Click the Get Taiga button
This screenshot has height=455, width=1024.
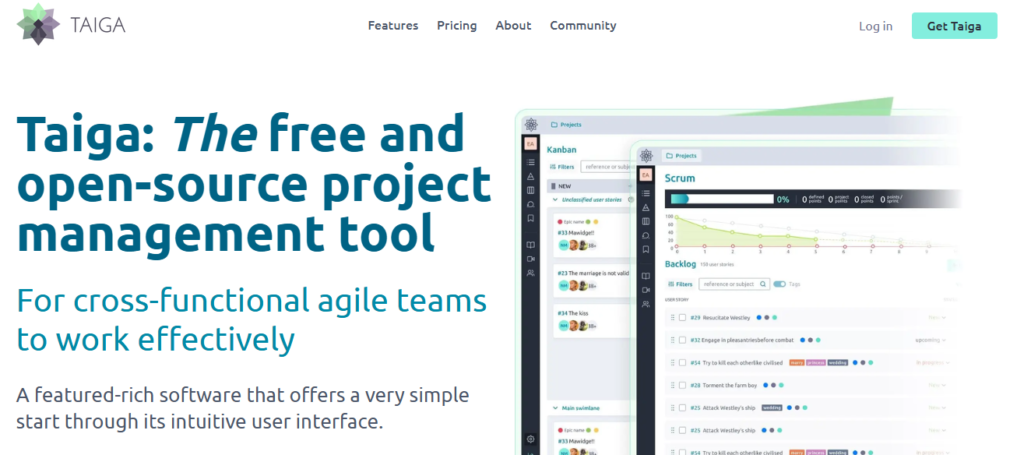(x=954, y=26)
